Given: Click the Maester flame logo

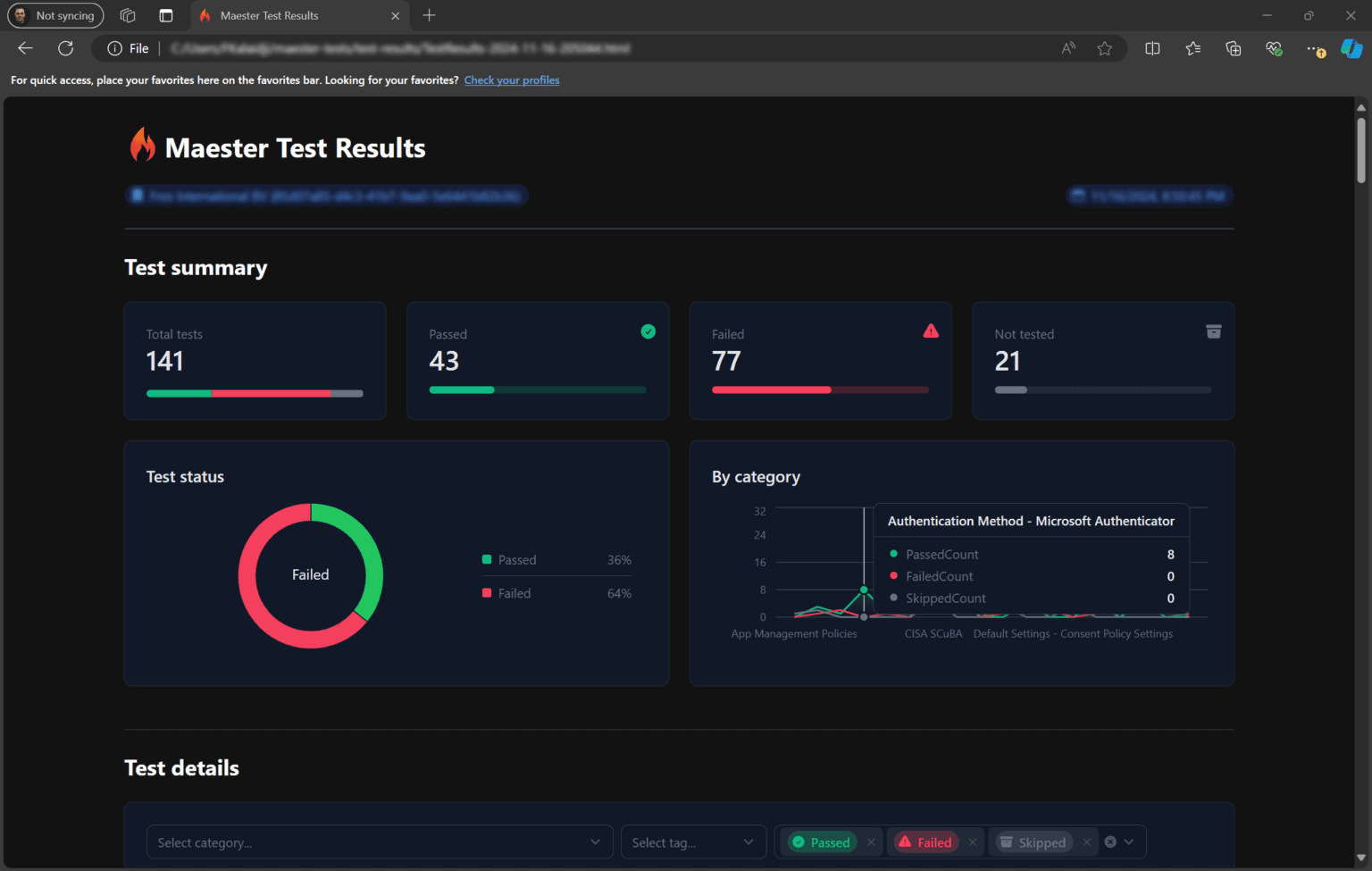Looking at the screenshot, I should (143, 145).
